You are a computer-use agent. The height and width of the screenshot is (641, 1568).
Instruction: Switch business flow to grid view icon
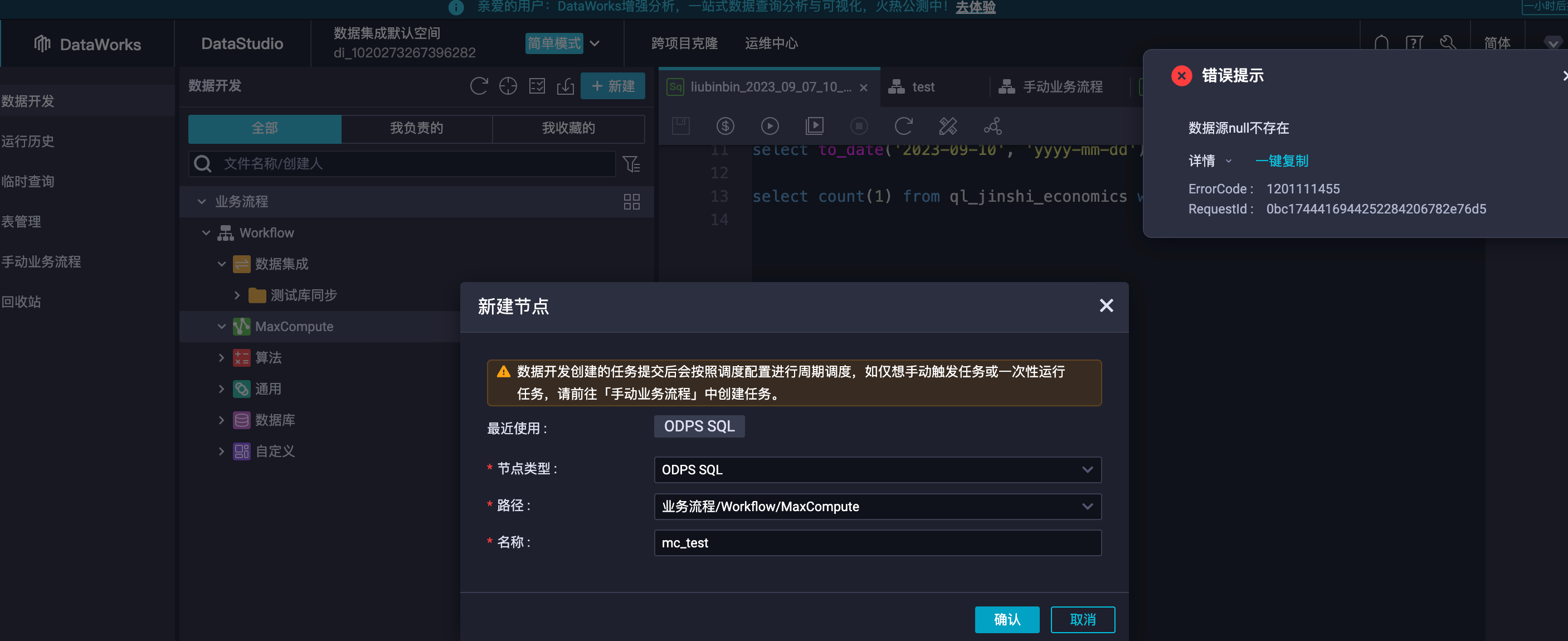coord(631,201)
